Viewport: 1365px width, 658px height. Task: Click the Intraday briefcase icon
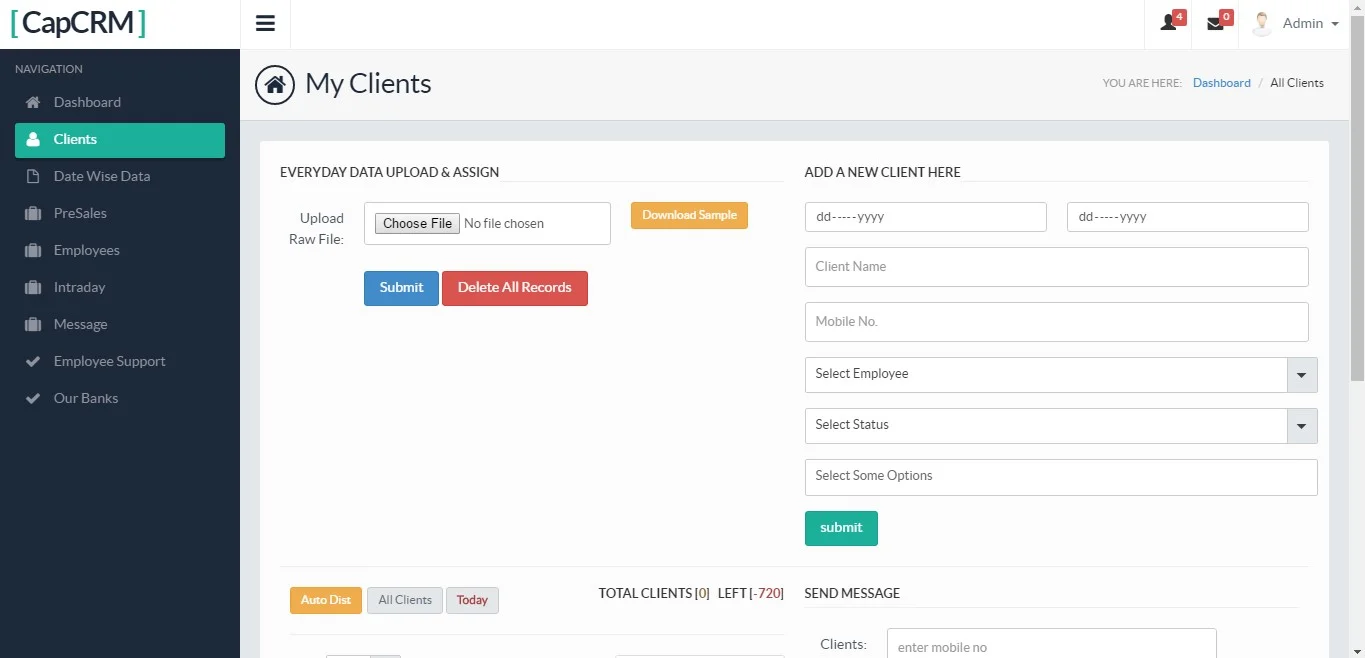[33, 287]
